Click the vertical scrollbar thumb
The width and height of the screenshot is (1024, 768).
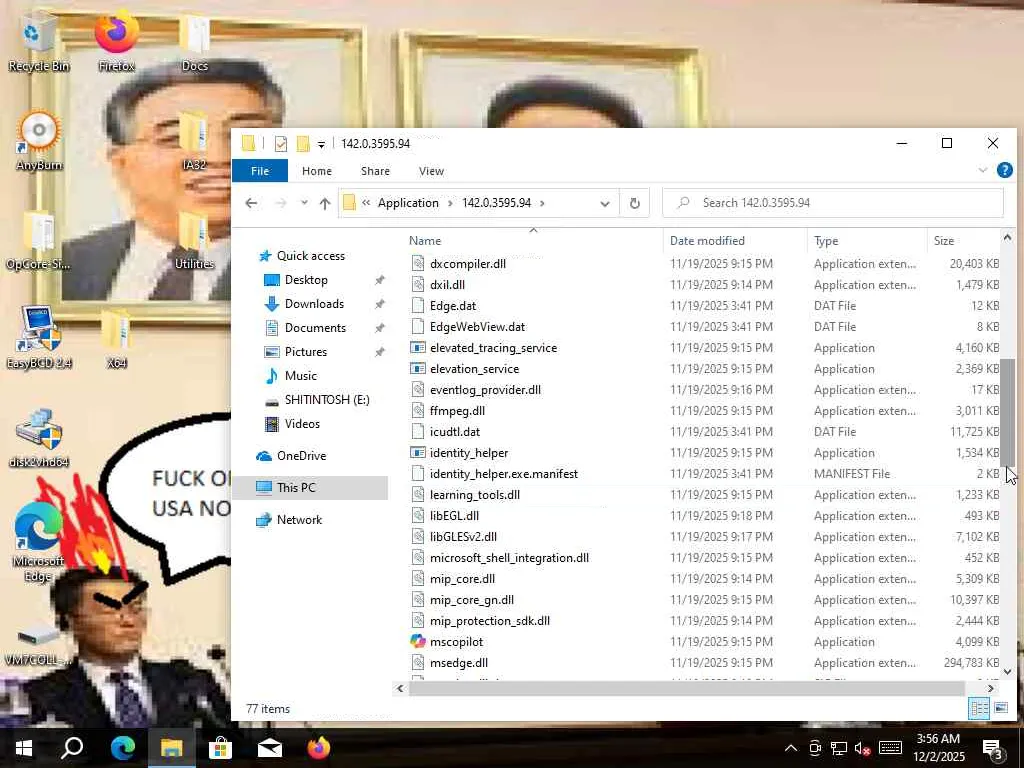[1007, 412]
